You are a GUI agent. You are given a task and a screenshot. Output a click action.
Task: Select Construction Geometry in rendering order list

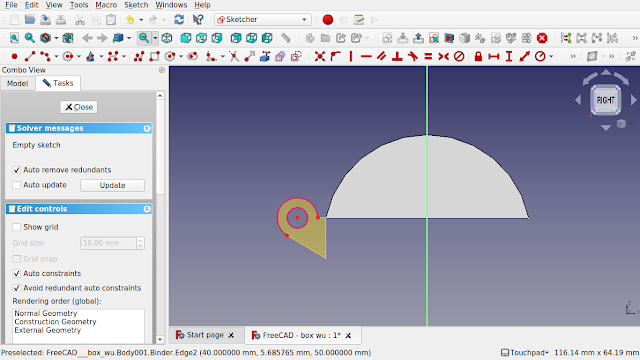[x=56, y=322]
